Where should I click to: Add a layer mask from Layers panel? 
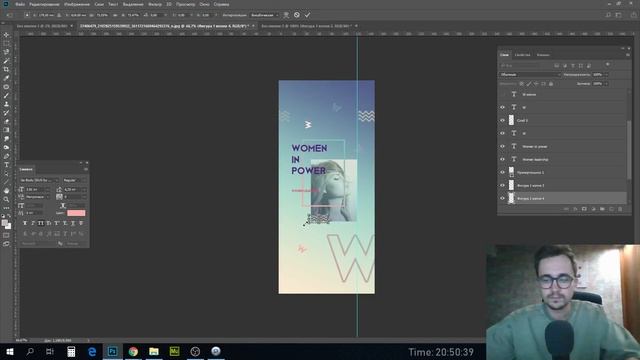click(584, 209)
